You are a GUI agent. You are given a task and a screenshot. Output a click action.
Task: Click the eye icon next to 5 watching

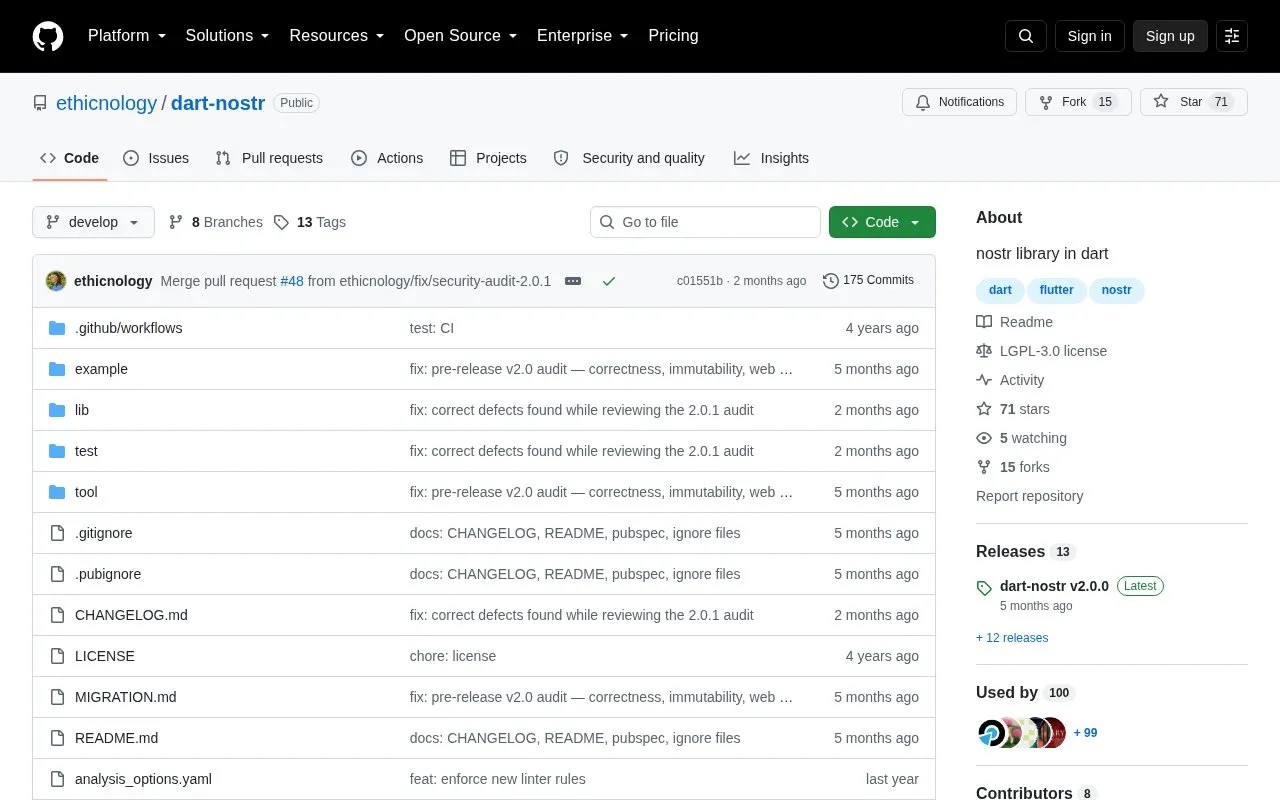(x=984, y=438)
